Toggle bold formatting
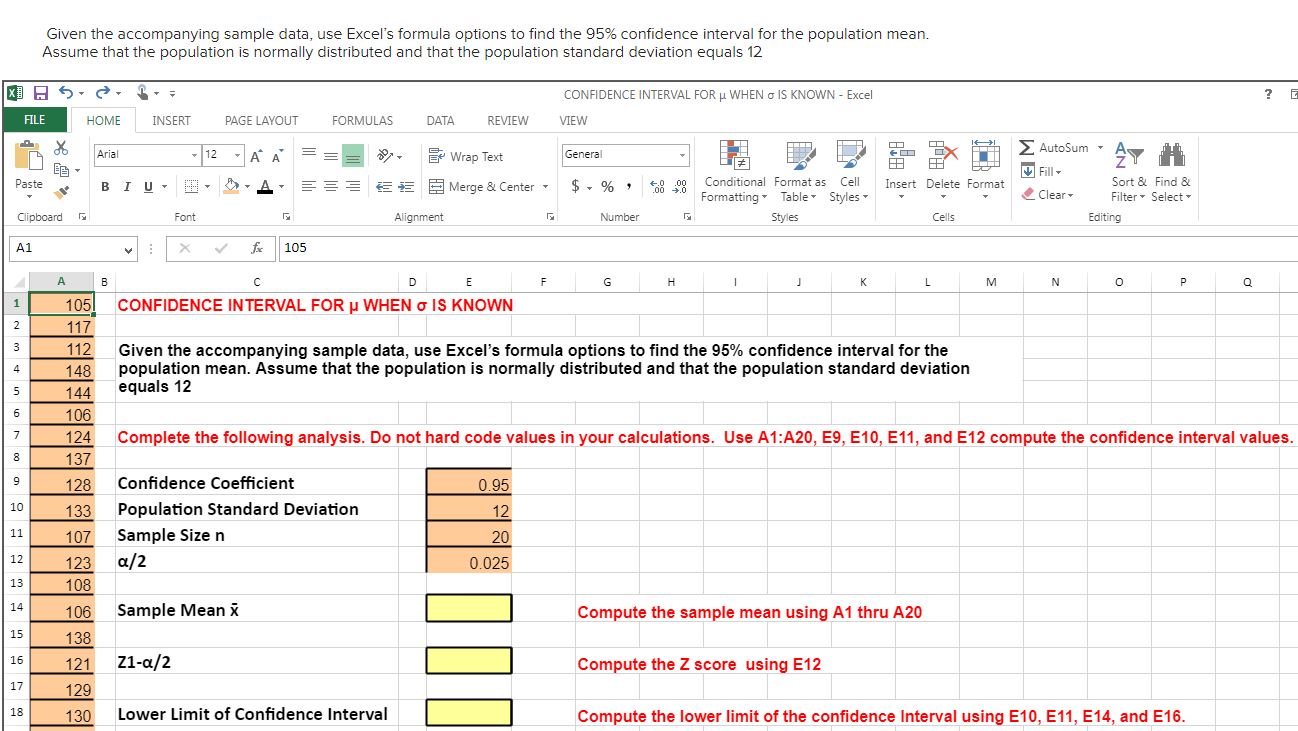This screenshot has width=1298, height=731. 104,186
